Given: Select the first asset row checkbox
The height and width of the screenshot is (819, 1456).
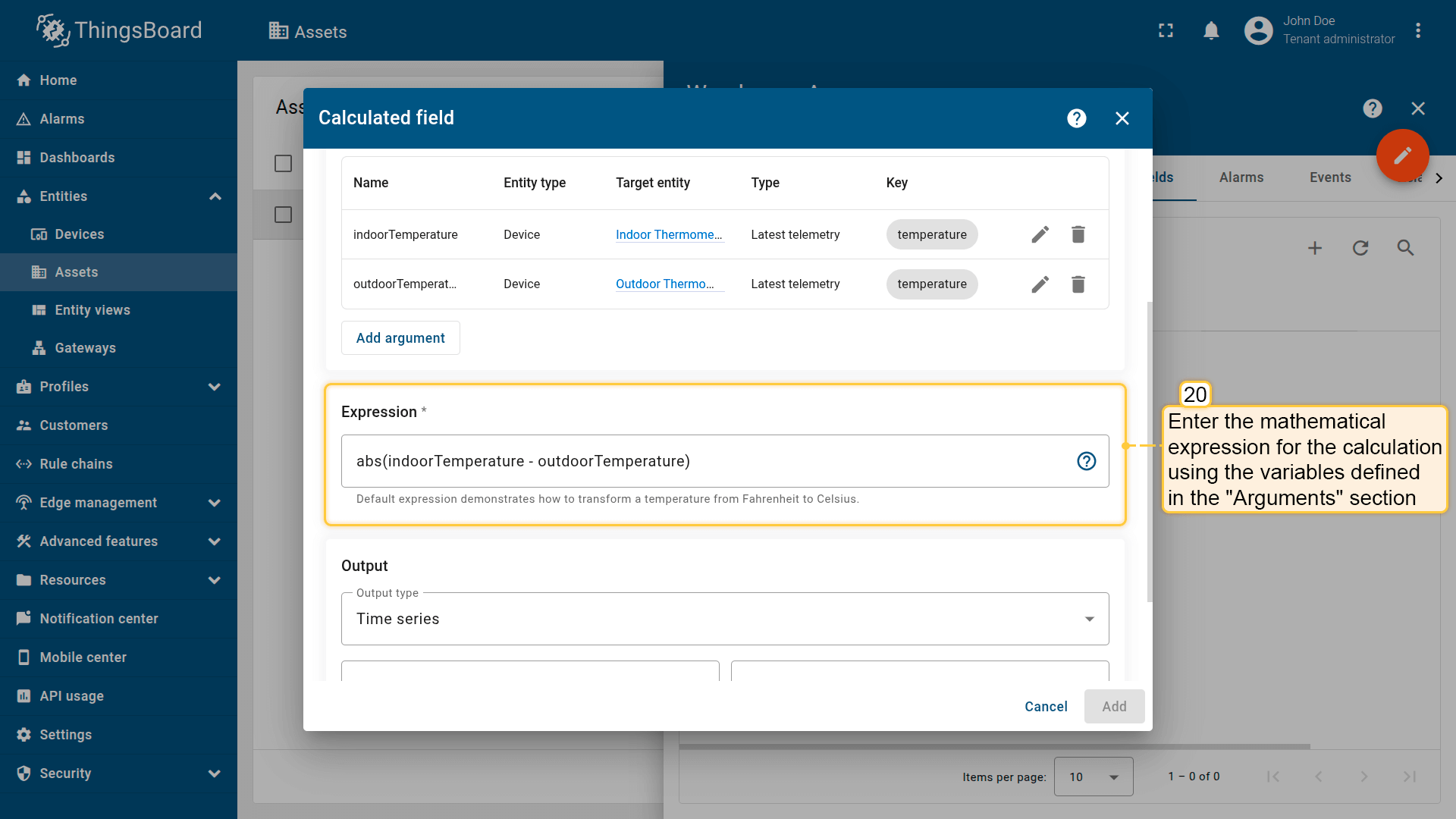Looking at the screenshot, I should point(283,215).
